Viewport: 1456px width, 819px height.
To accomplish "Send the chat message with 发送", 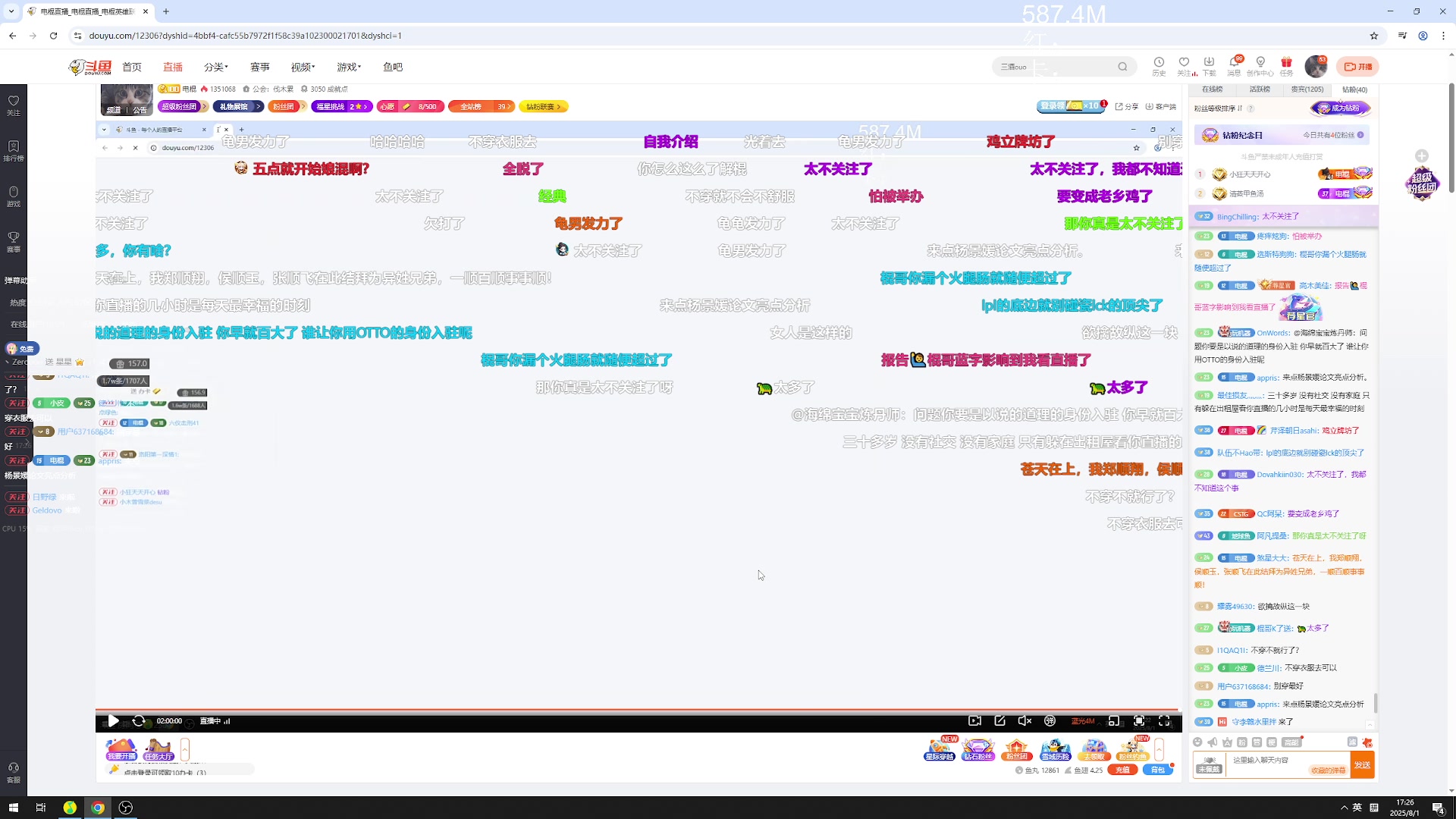I will [x=1363, y=765].
